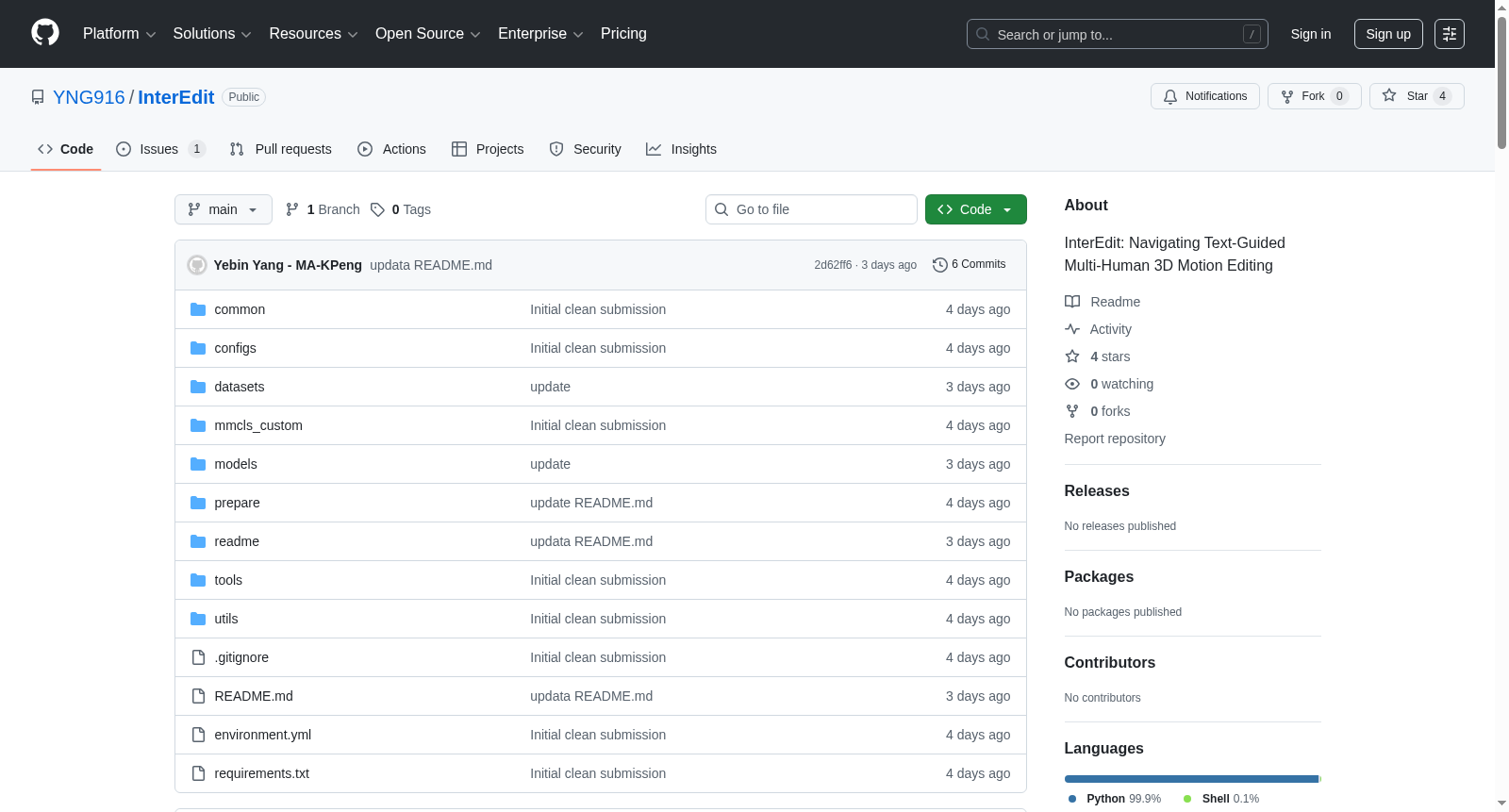Click the .gitignore file icon
Image resolution: width=1509 pixels, height=812 pixels.
(198, 657)
